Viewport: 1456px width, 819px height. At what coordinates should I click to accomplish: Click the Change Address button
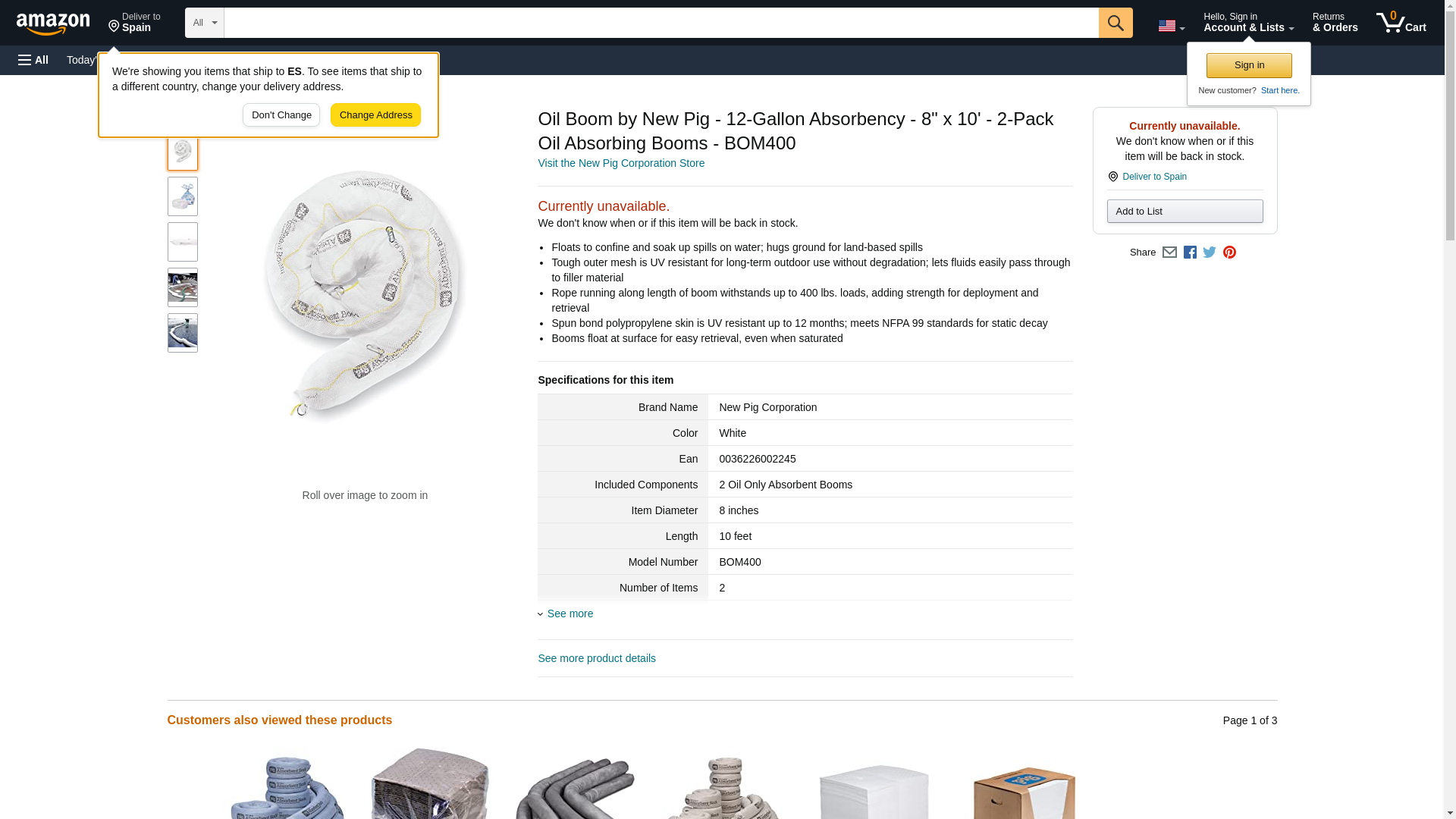(375, 115)
